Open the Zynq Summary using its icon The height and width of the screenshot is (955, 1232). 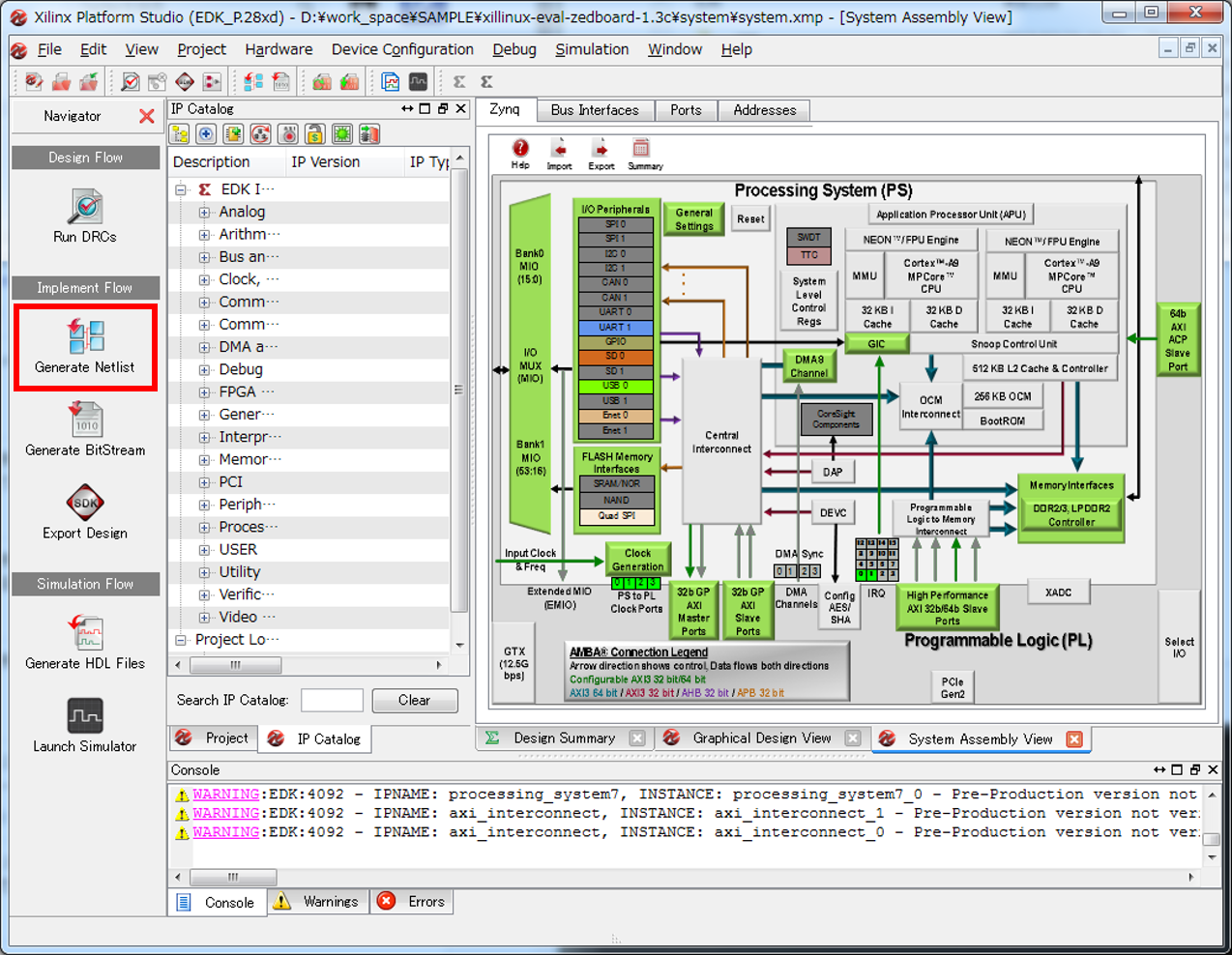644,150
